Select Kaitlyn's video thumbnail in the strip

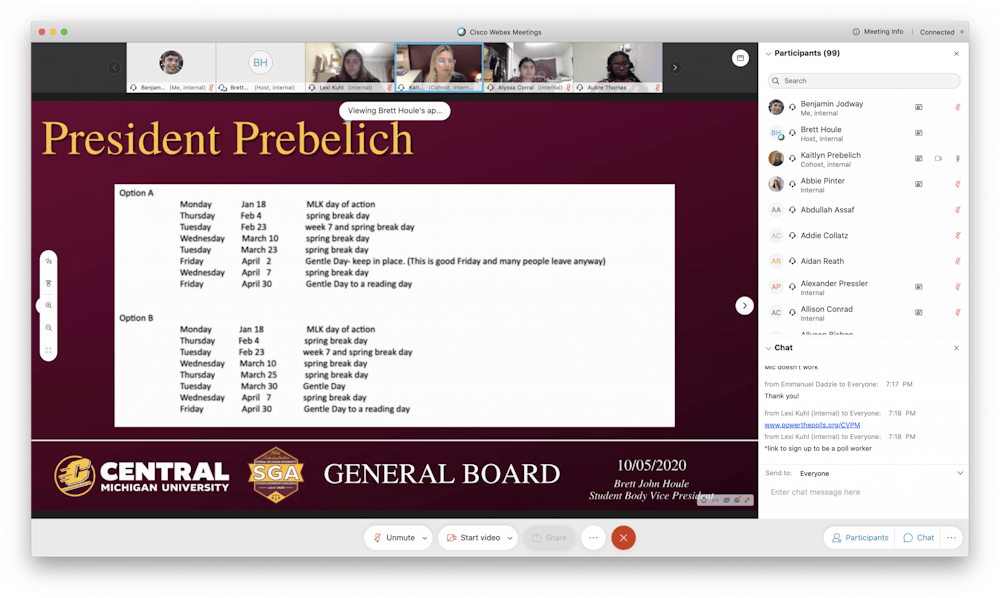coord(439,66)
